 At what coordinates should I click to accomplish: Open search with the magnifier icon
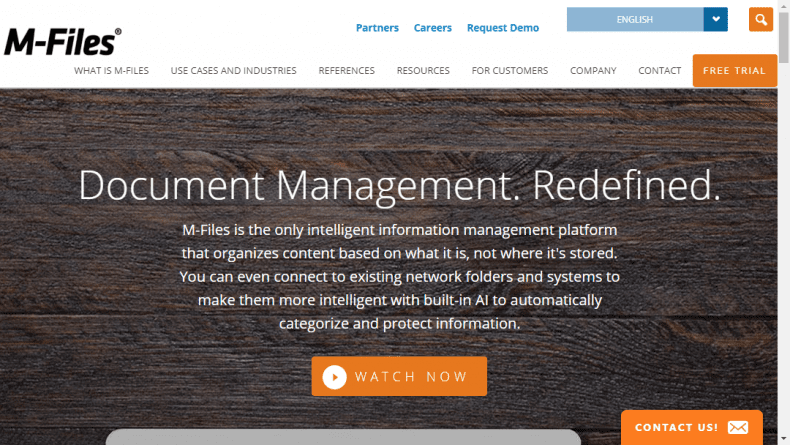[761, 19]
